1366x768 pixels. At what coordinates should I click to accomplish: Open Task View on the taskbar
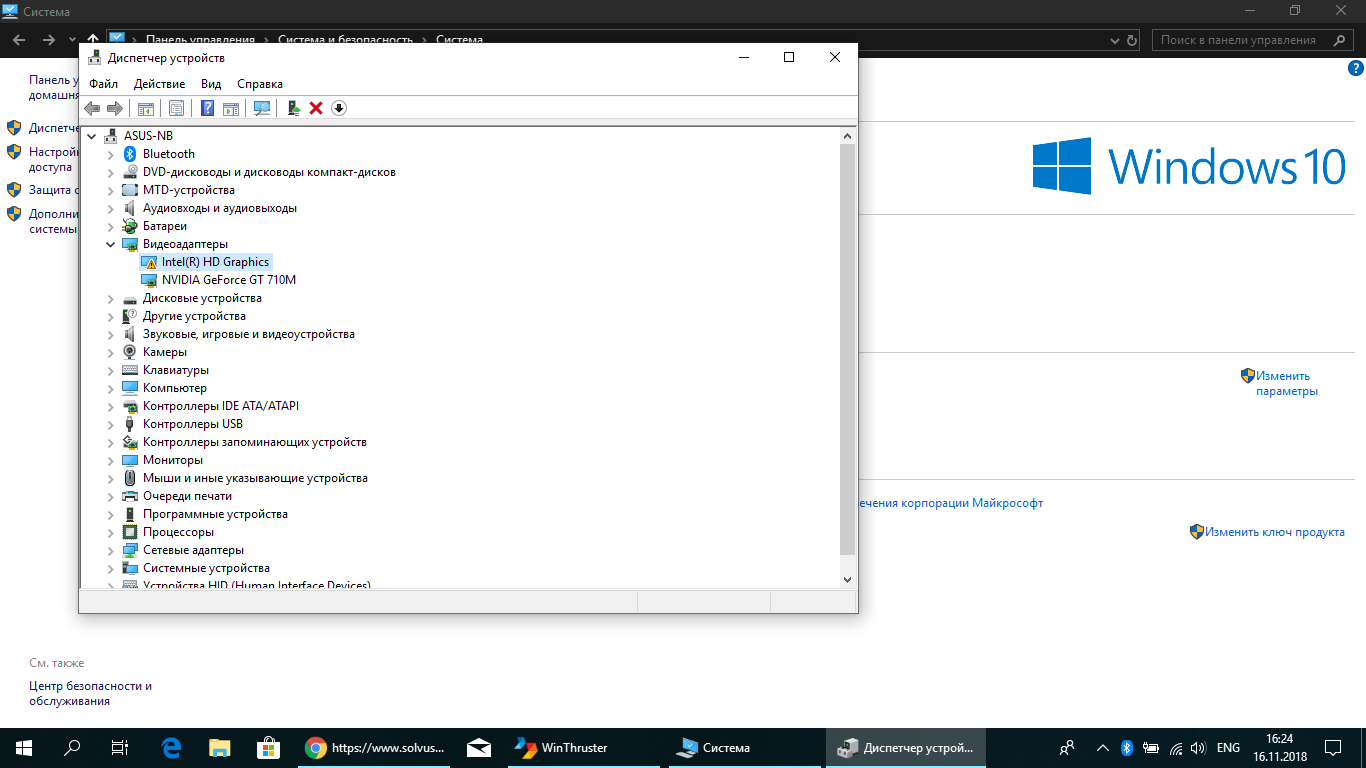point(120,747)
